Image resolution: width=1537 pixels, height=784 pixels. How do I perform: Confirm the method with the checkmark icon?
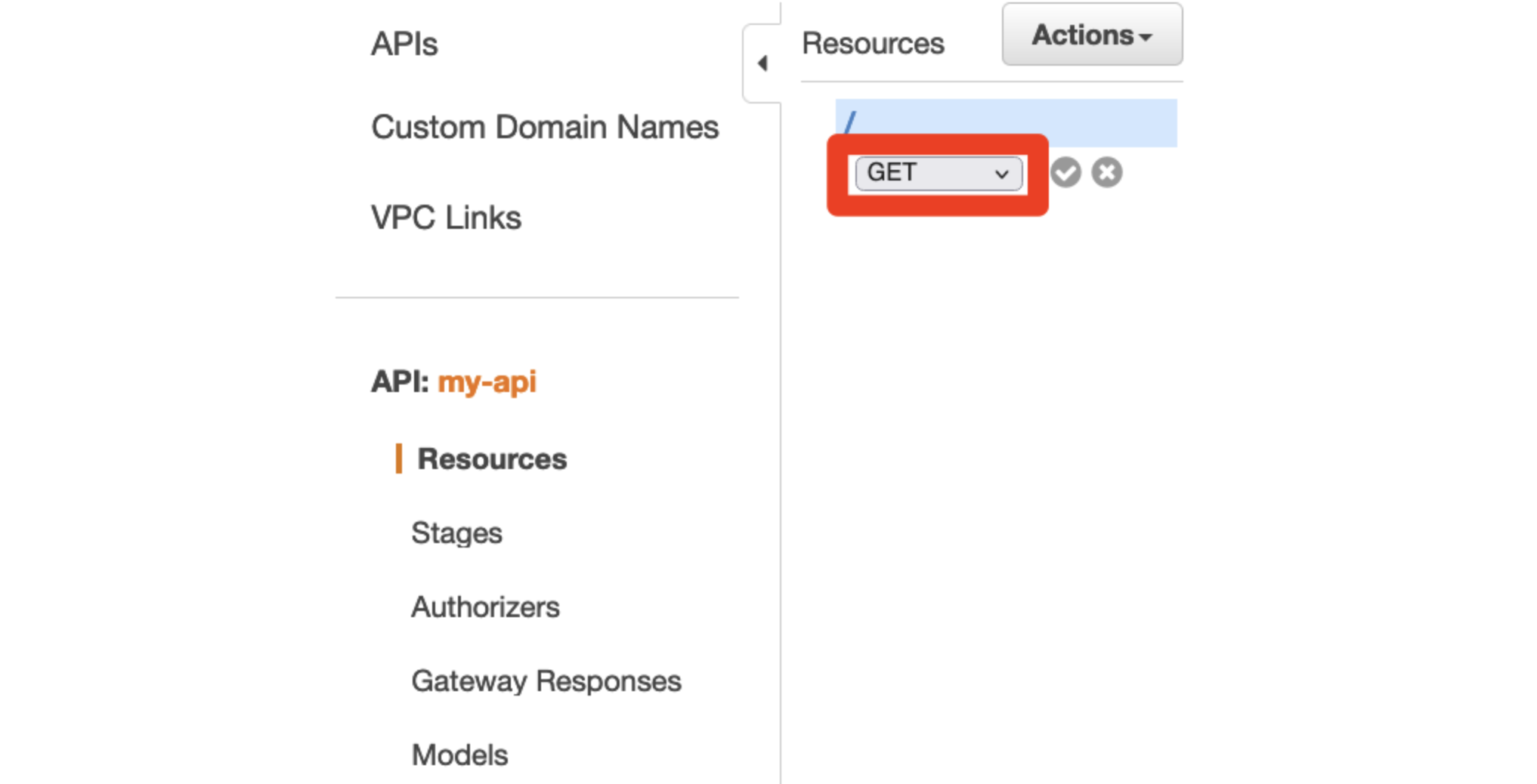[x=1065, y=172]
